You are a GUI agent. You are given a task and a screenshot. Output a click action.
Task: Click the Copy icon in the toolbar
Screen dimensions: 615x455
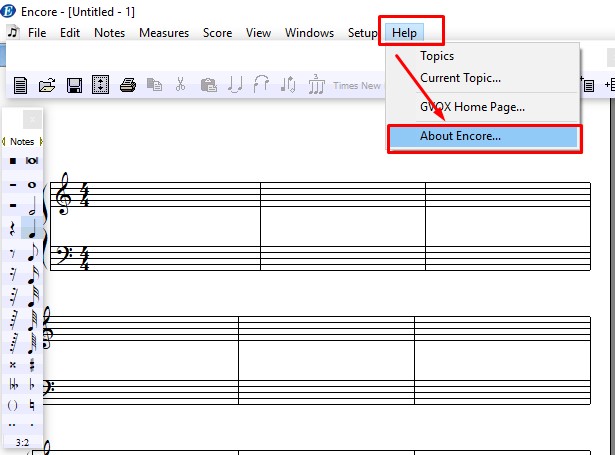pyautogui.click(x=154, y=84)
